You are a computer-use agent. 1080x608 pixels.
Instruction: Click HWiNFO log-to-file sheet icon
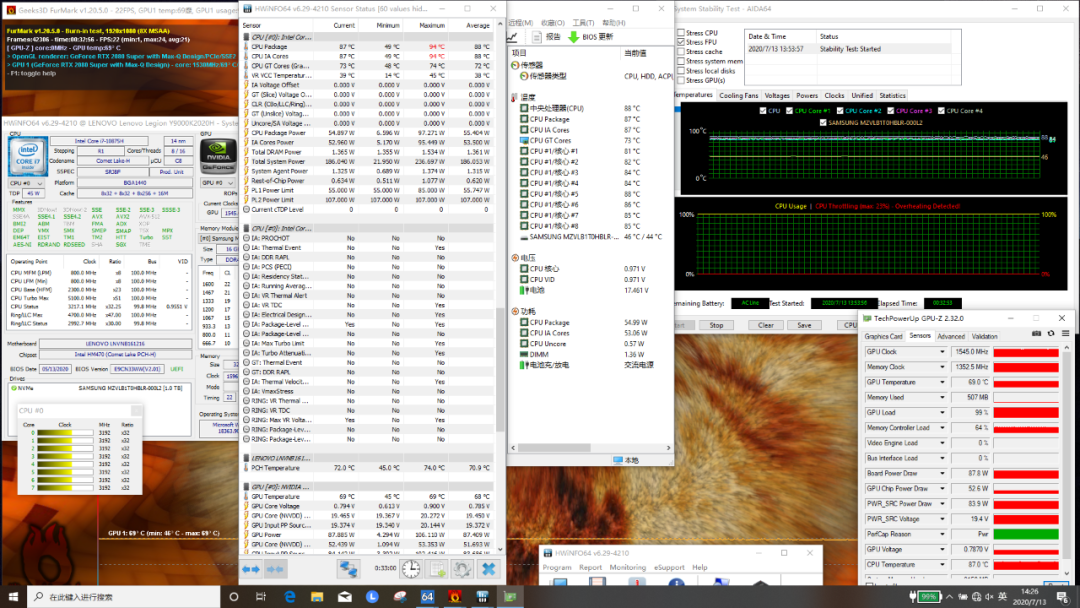pos(437,569)
